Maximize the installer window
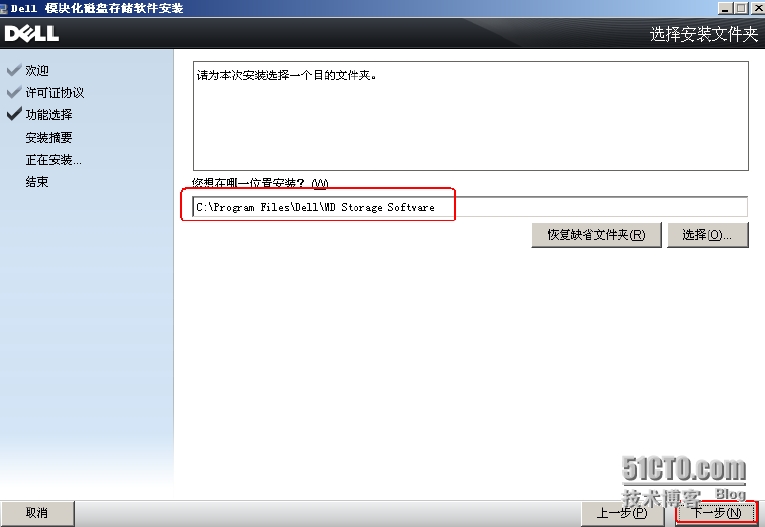This screenshot has height=527, width=765. click(741, 8)
